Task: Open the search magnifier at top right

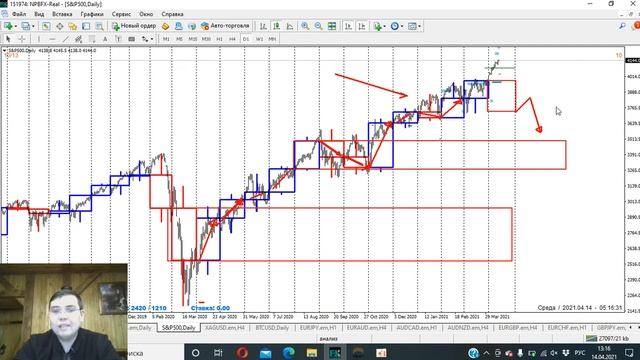Action: [x=622, y=26]
